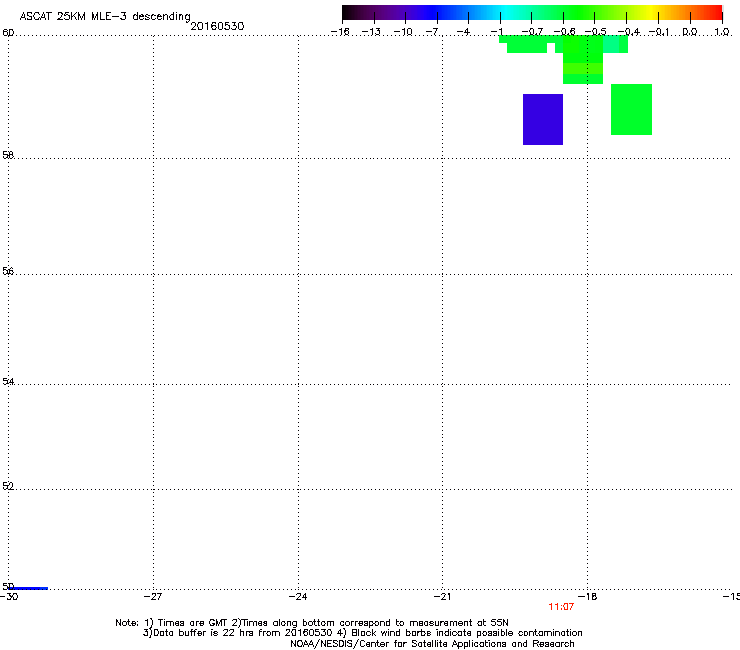Click the date label '20160530'
The width and height of the screenshot is (740, 650).
tap(217, 26)
